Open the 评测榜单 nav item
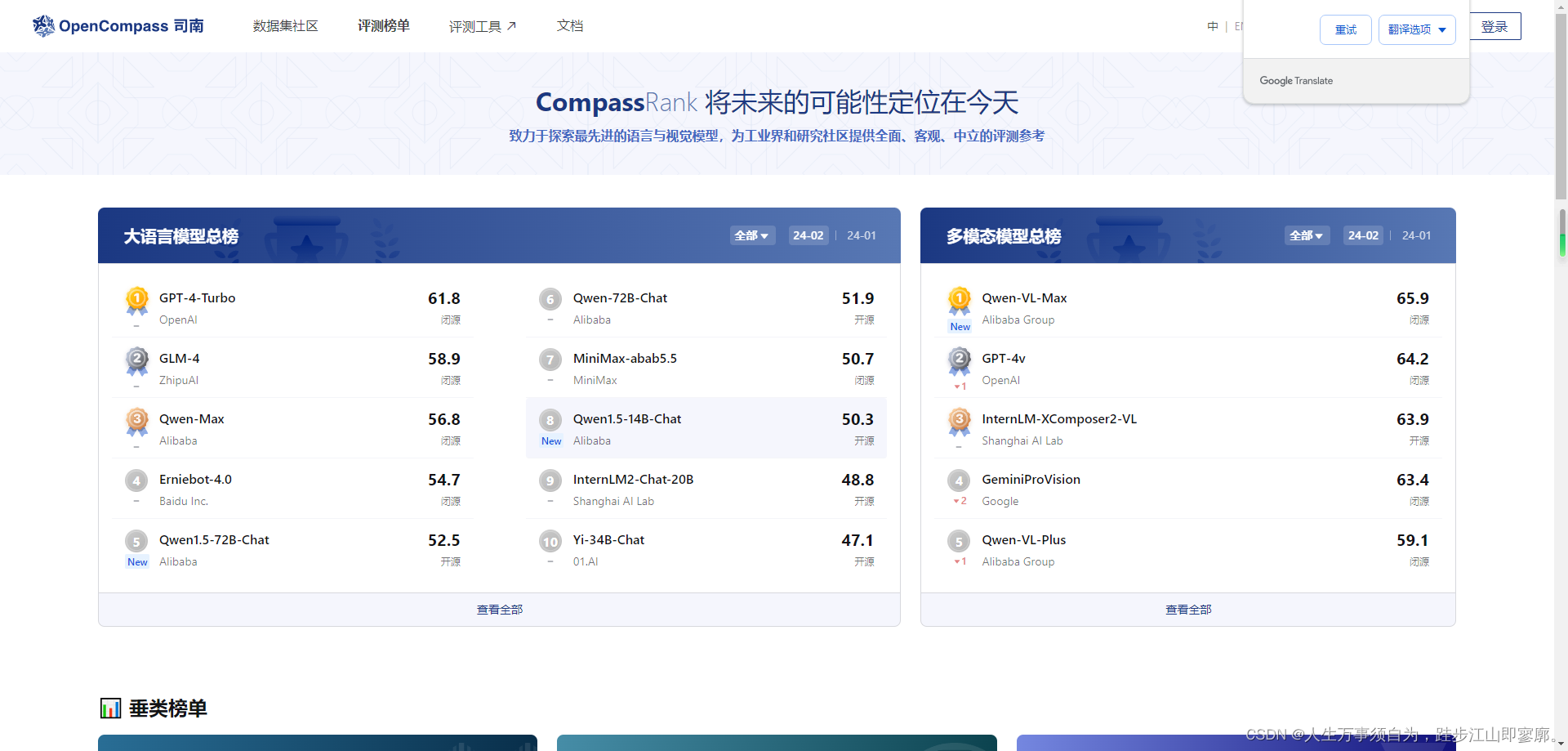 click(384, 26)
